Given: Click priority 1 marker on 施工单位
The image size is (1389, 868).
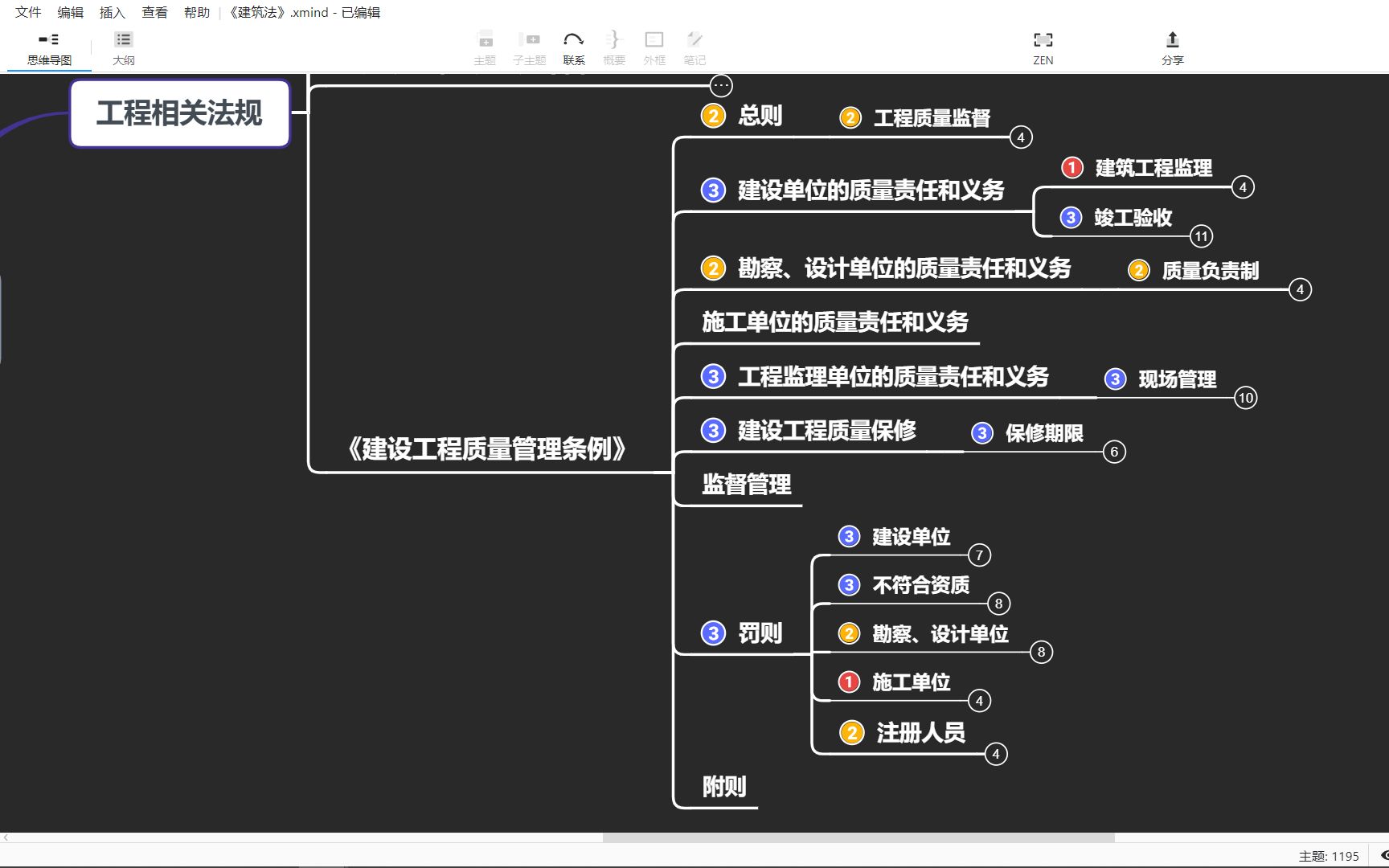Looking at the screenshot, I should (x=849, y=682).
